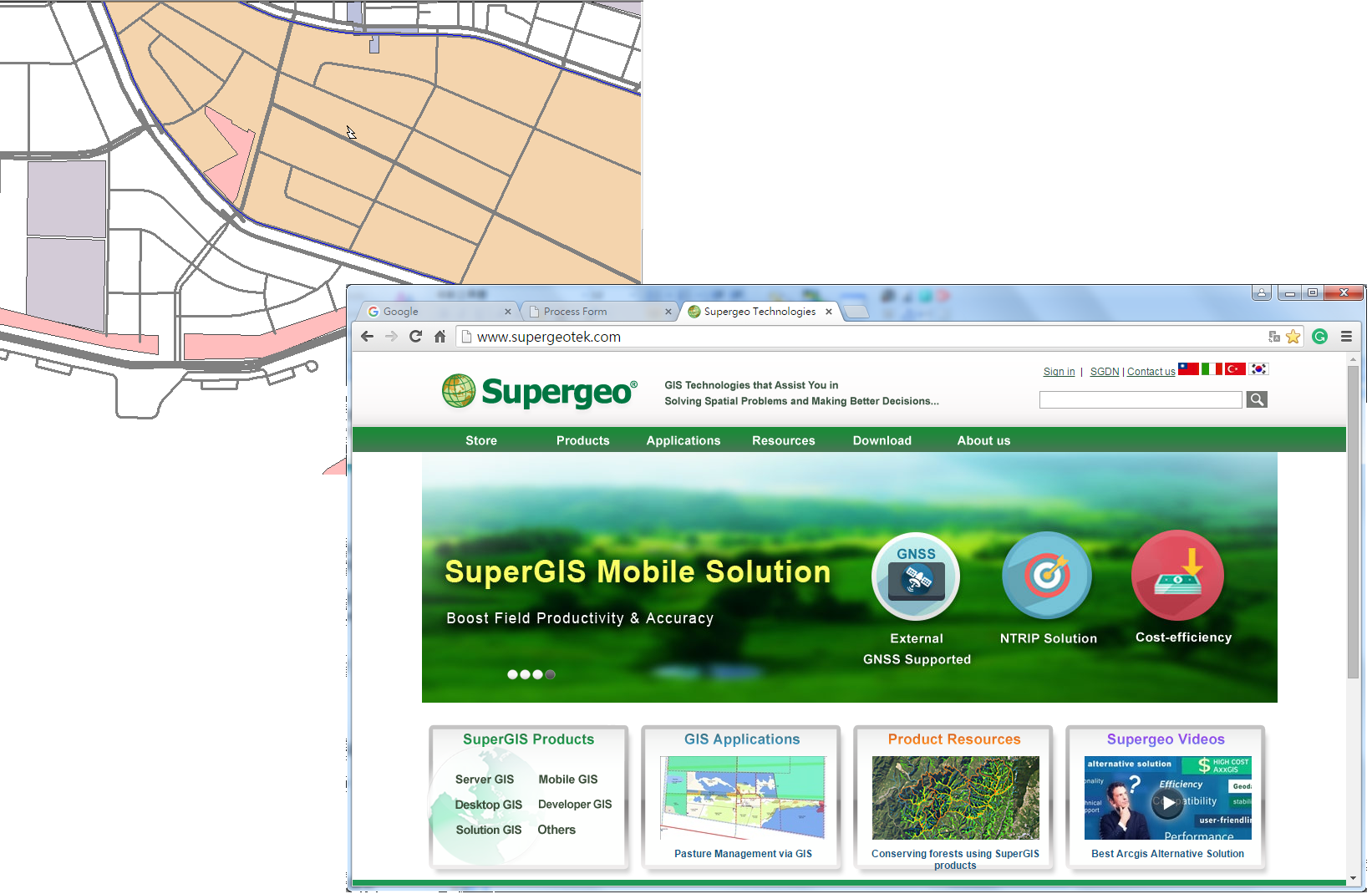
Task: Click the Sign in link
Action: tap(1059, 372)
